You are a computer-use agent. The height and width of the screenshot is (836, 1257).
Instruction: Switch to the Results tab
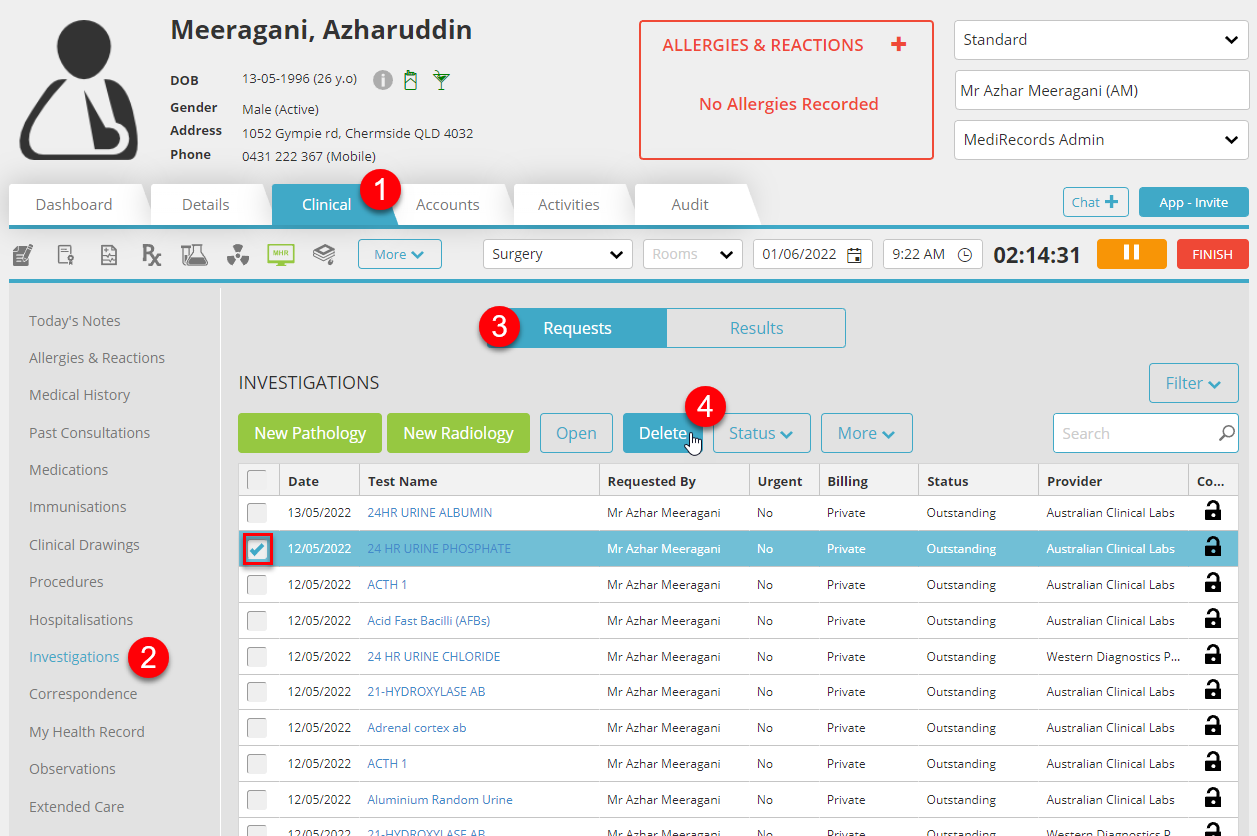click(756, 328)
